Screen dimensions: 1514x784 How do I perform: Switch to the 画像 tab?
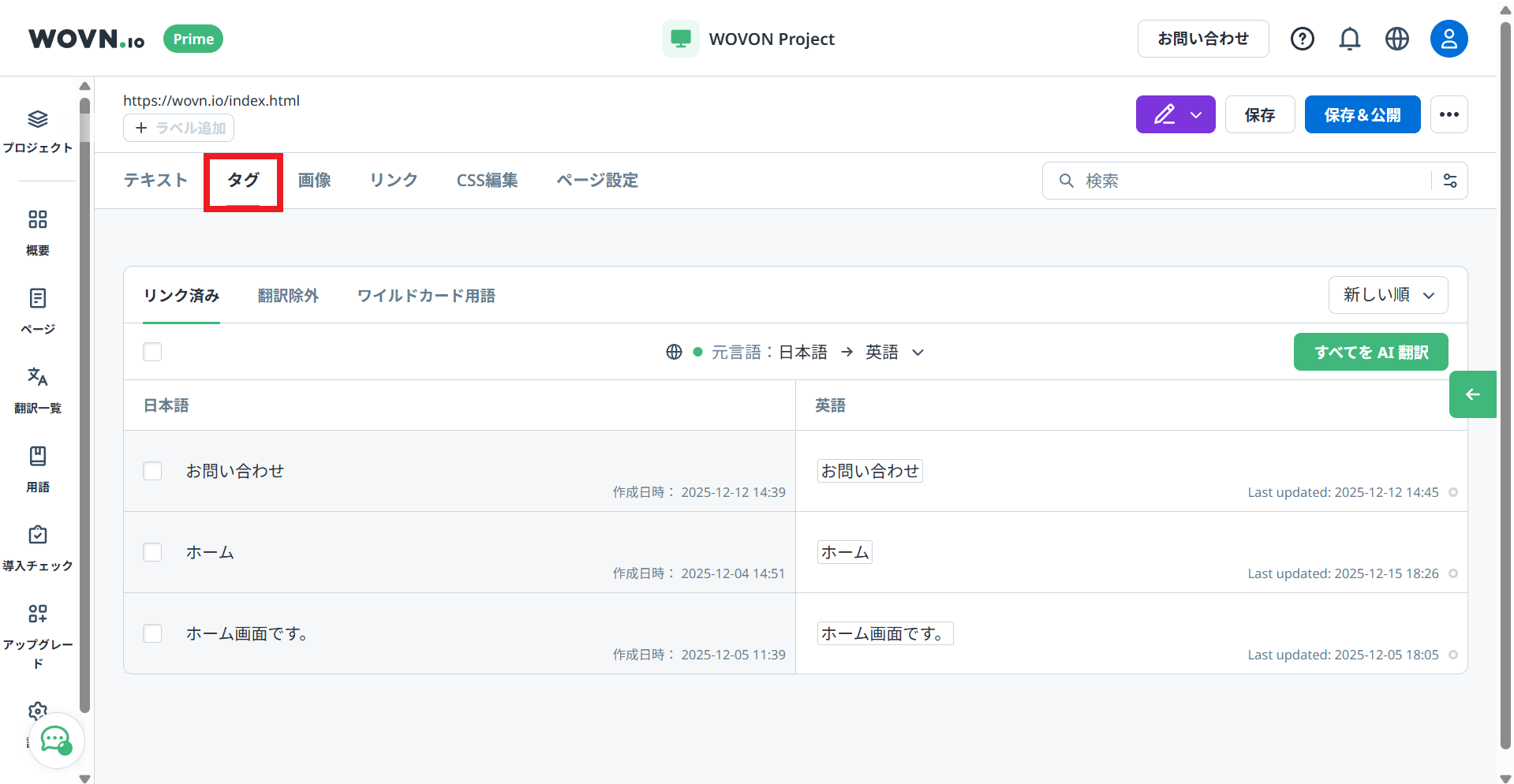point(314,181)
